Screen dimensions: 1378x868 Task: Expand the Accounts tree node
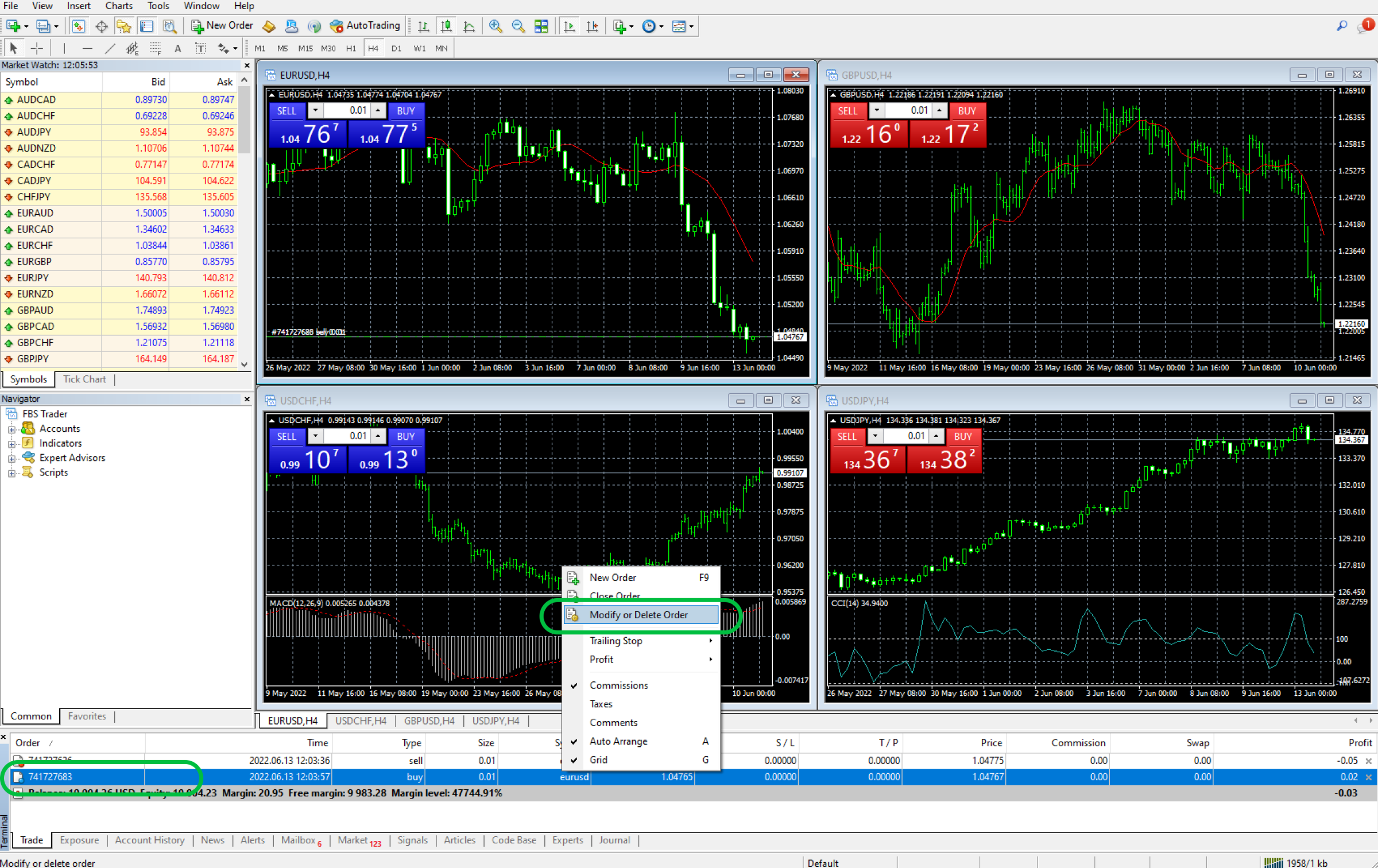(x=11, y=429)
